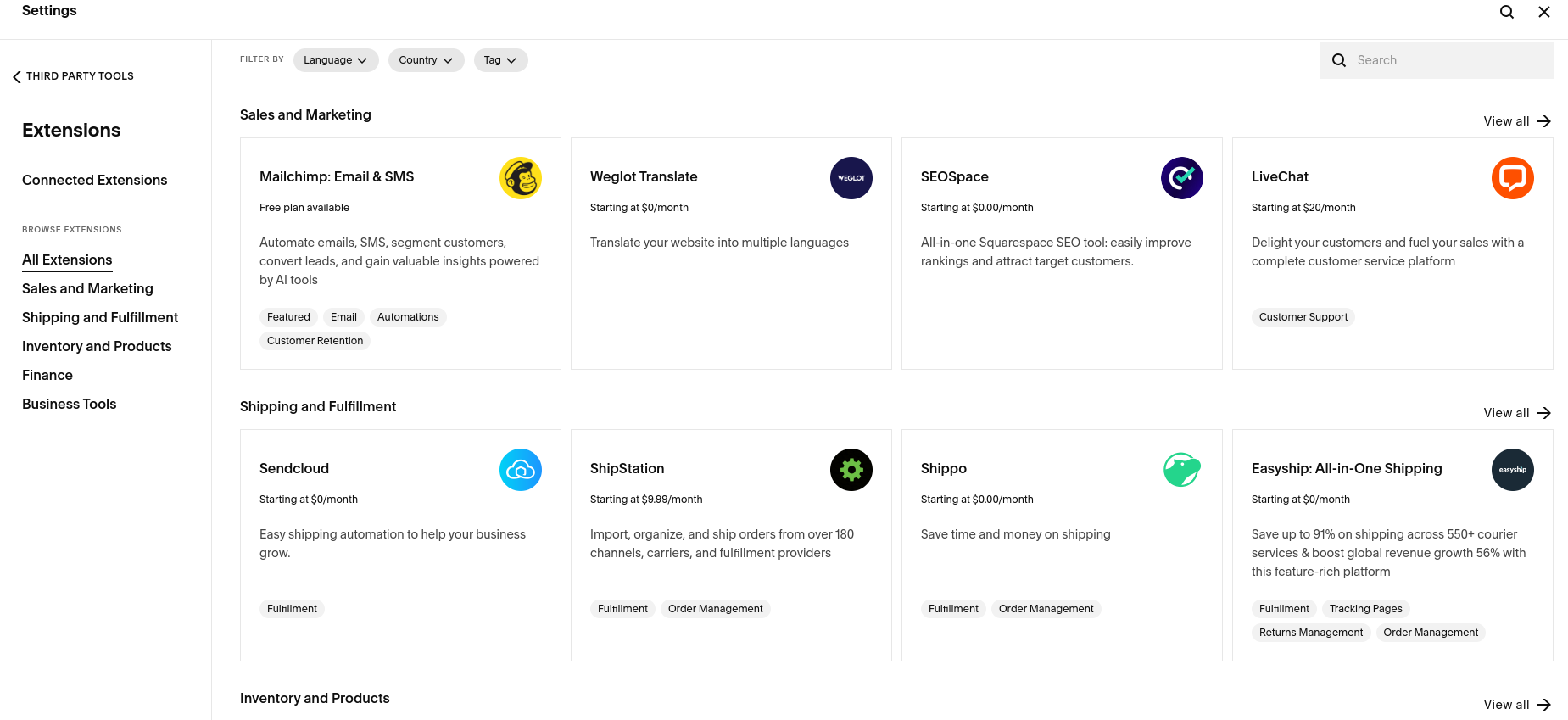Click the Mailchimp monkey logo icon

click(521, 178)
